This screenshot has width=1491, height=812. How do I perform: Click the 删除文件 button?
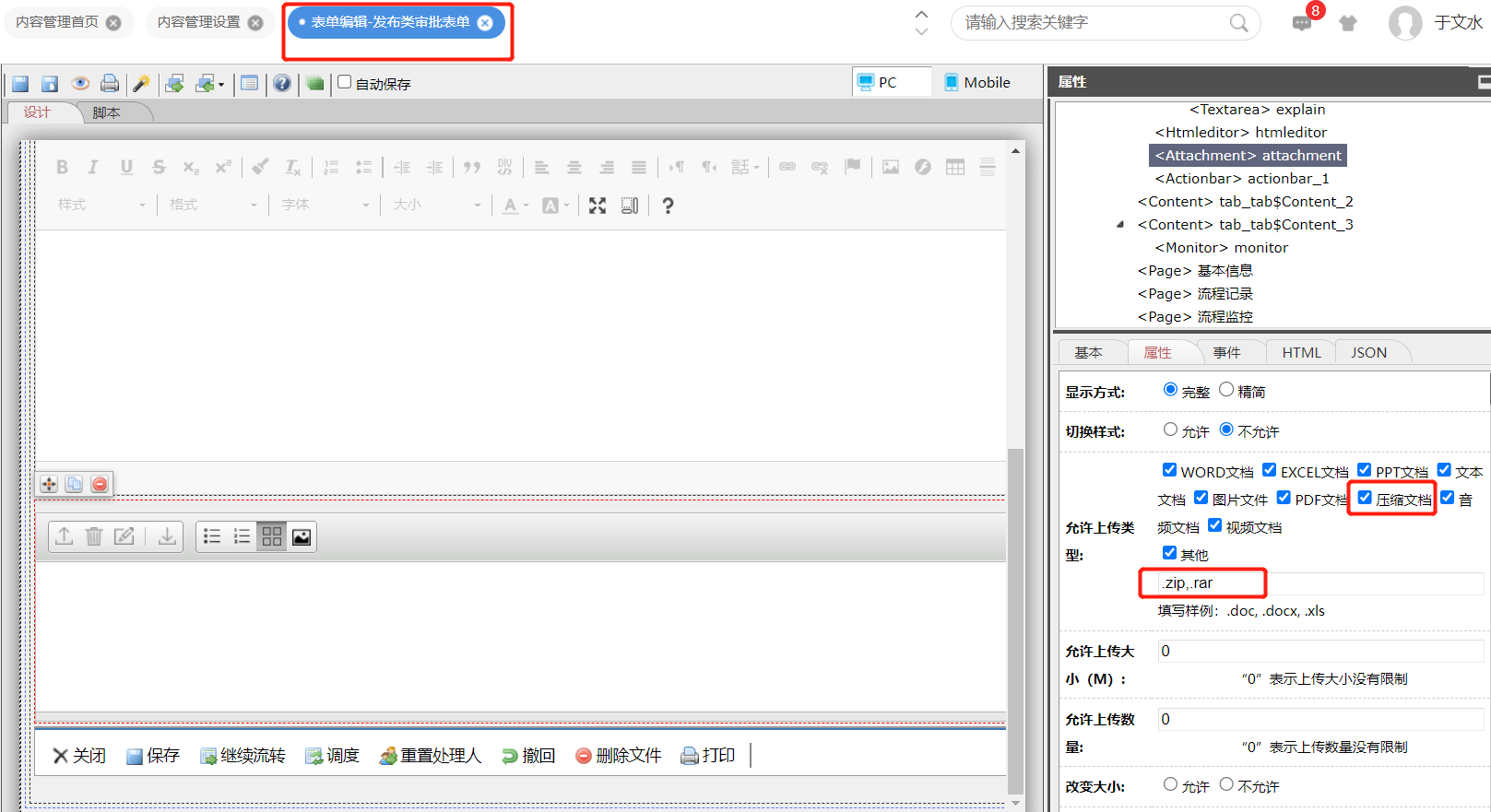coord(619,756)
